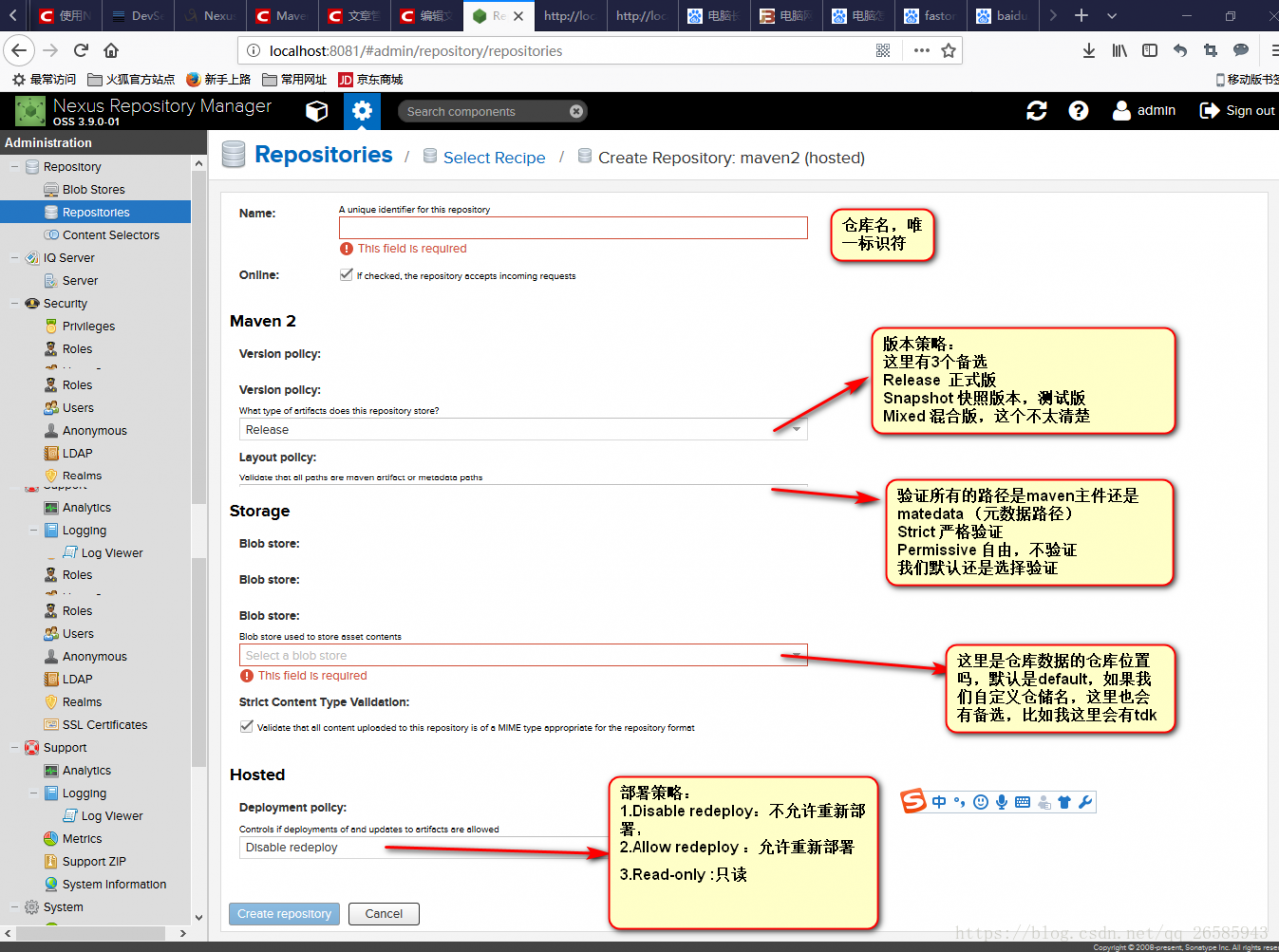Switch to the Mave browser tab
Image resolution: width=1279 pixels, height=952 pixels.
(283, 16)
